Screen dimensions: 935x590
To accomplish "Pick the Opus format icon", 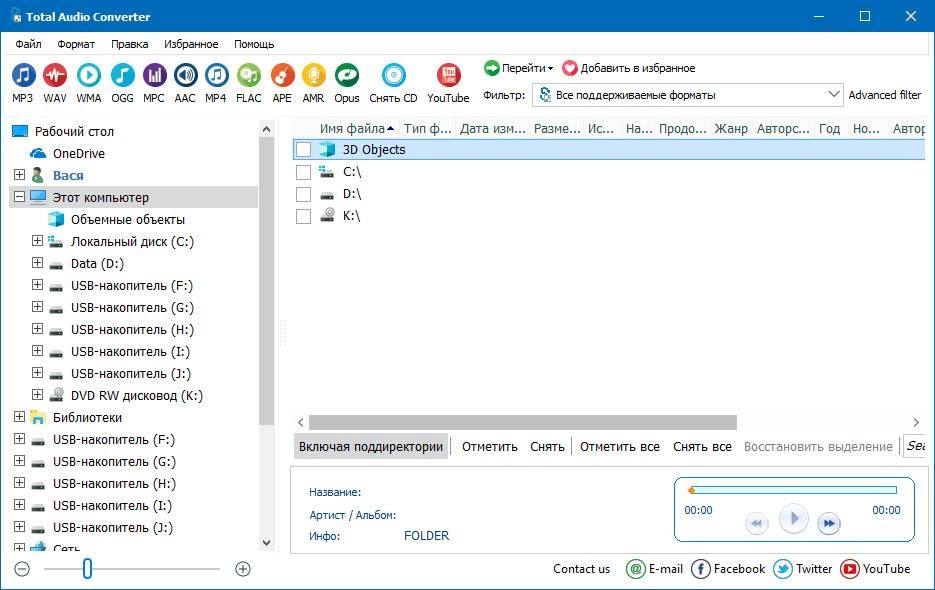I will pyautogui.click(x=346, y=76).
